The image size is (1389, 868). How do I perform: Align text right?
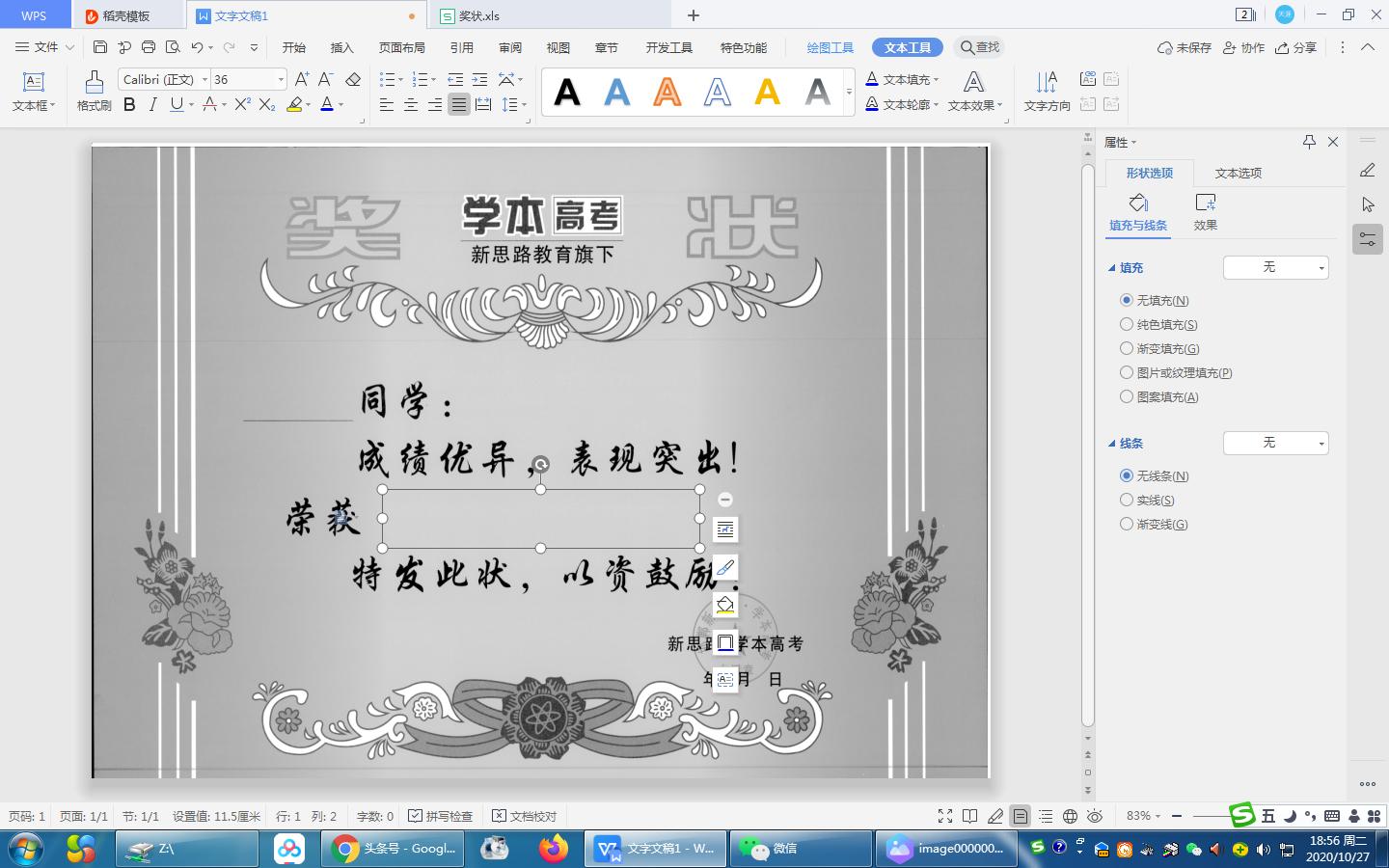pos(435,104)
